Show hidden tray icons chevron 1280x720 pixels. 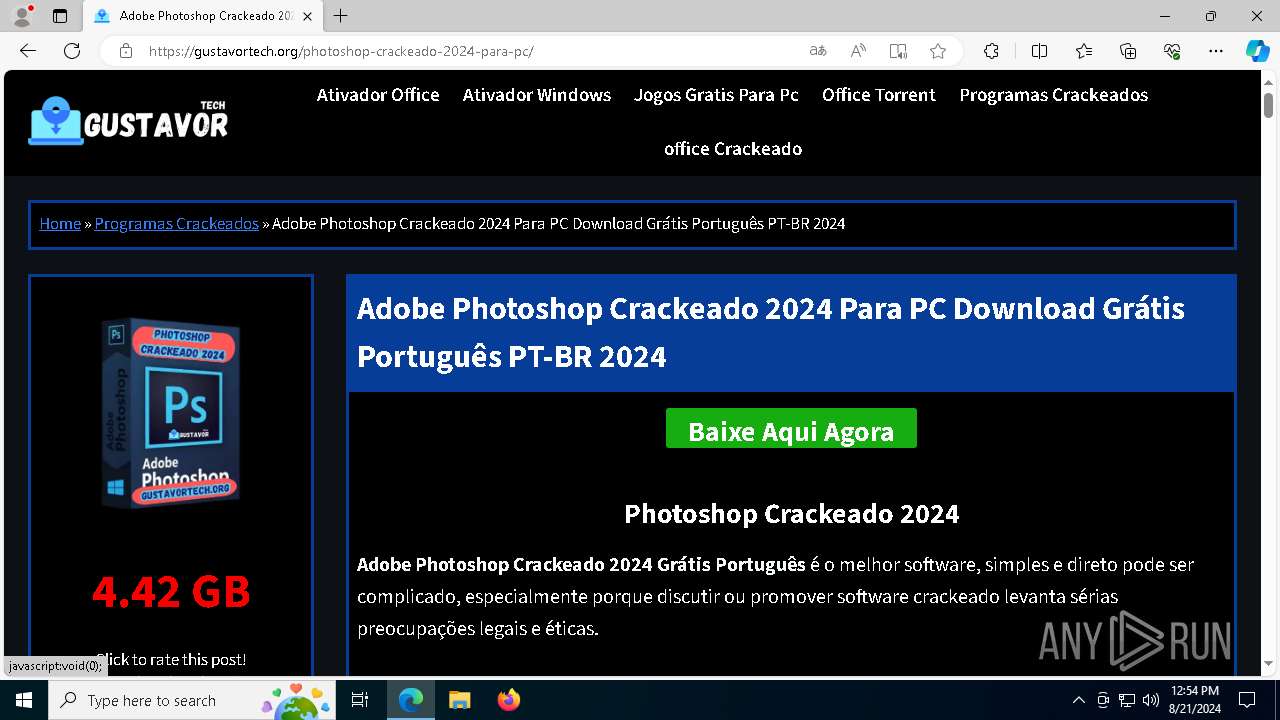(1078, 700)
